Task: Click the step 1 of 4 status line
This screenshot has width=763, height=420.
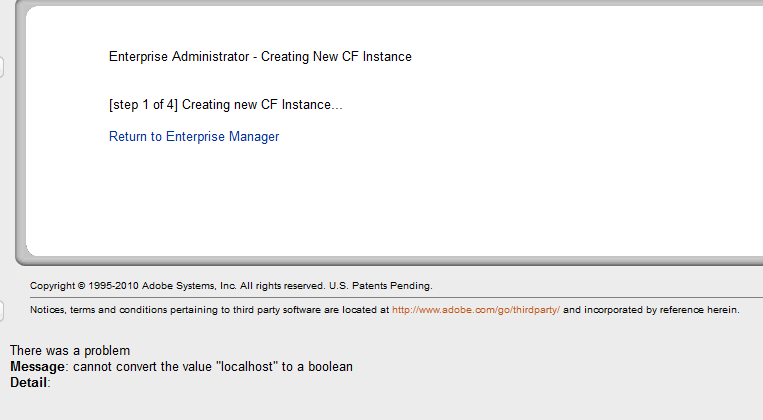Action: point(225,105)
